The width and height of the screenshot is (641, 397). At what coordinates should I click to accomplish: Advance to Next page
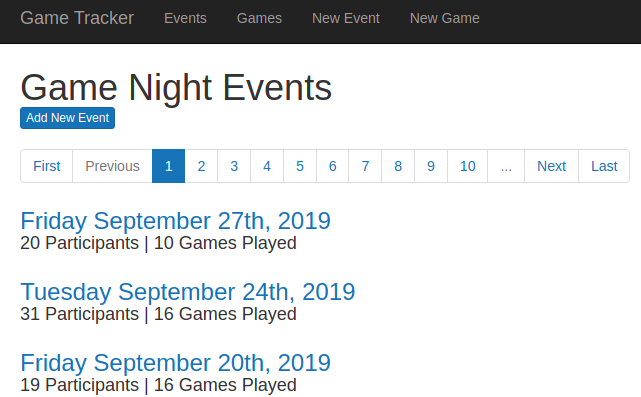551,166
